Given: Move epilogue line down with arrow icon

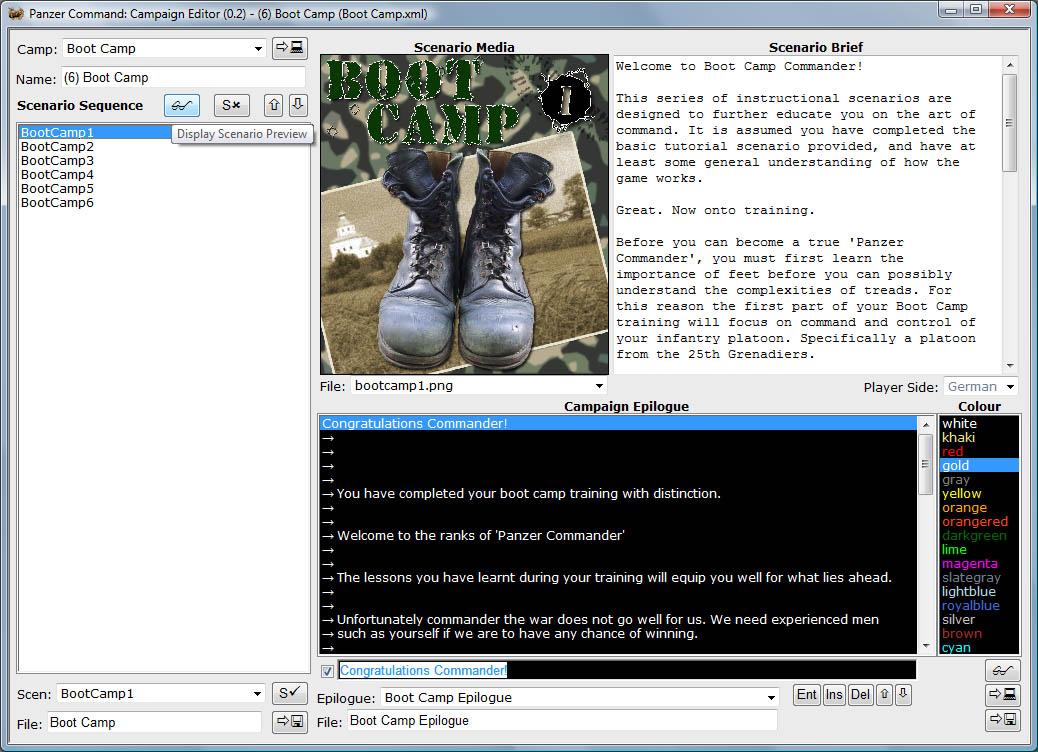Looking at the screenshot, I should [x=903, y=694].
